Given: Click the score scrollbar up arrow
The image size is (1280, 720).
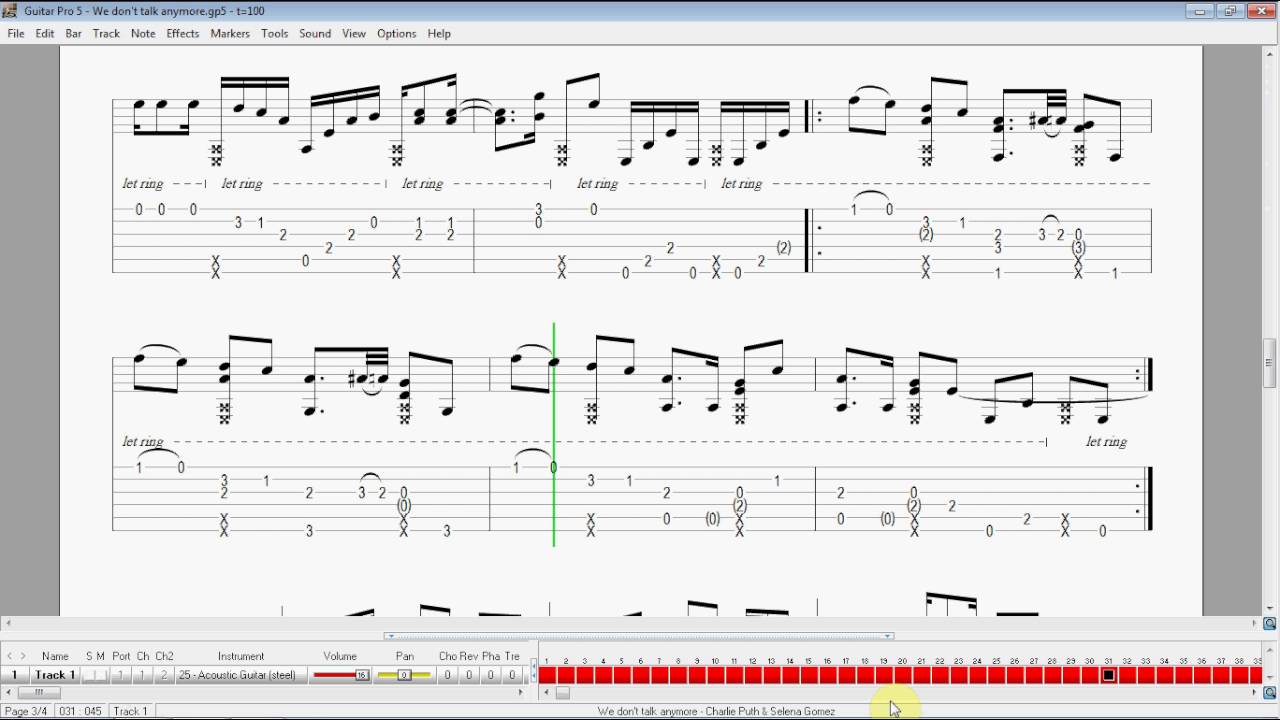Looking at the screenshot, I should (1270, 52).
